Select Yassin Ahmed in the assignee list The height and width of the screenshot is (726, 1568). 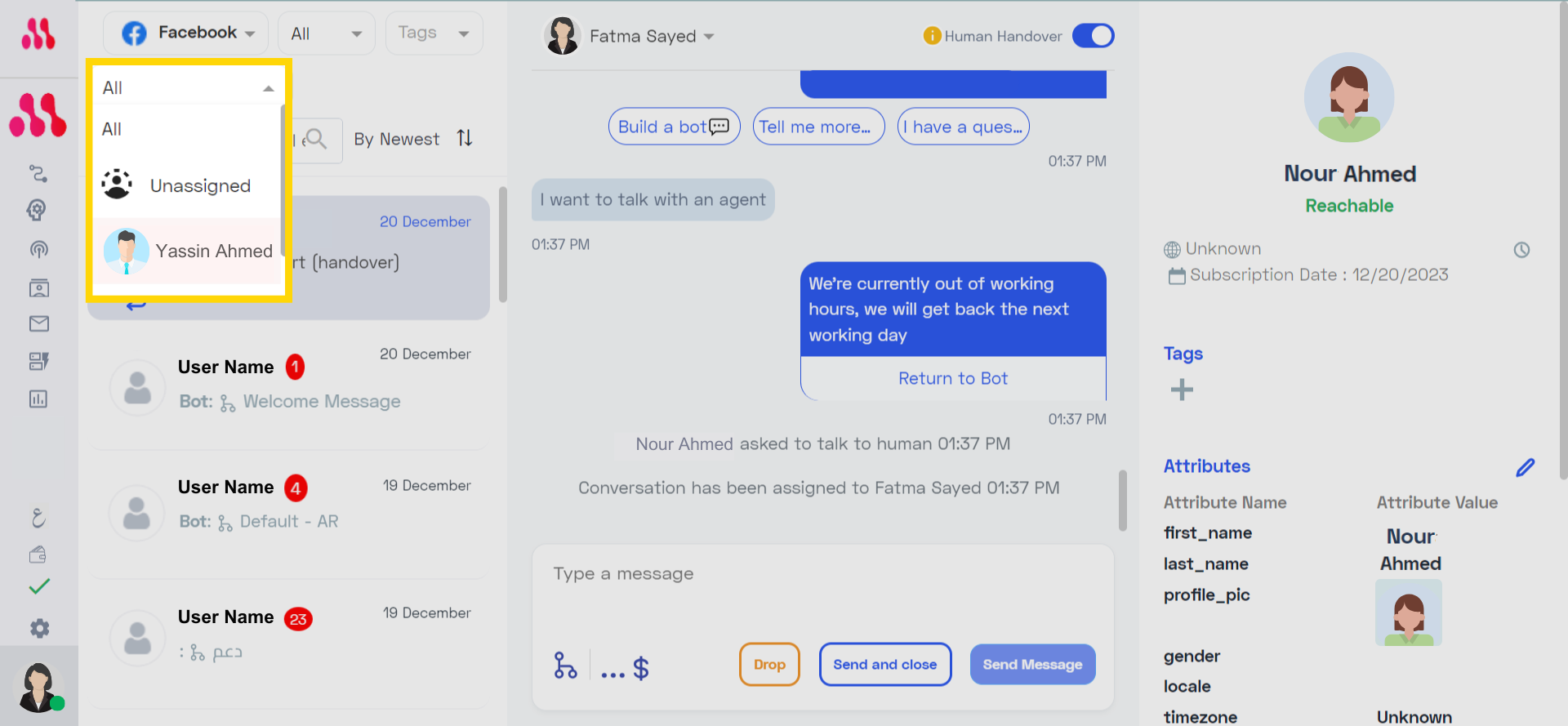pyautogui.click(x=188, y=251)
